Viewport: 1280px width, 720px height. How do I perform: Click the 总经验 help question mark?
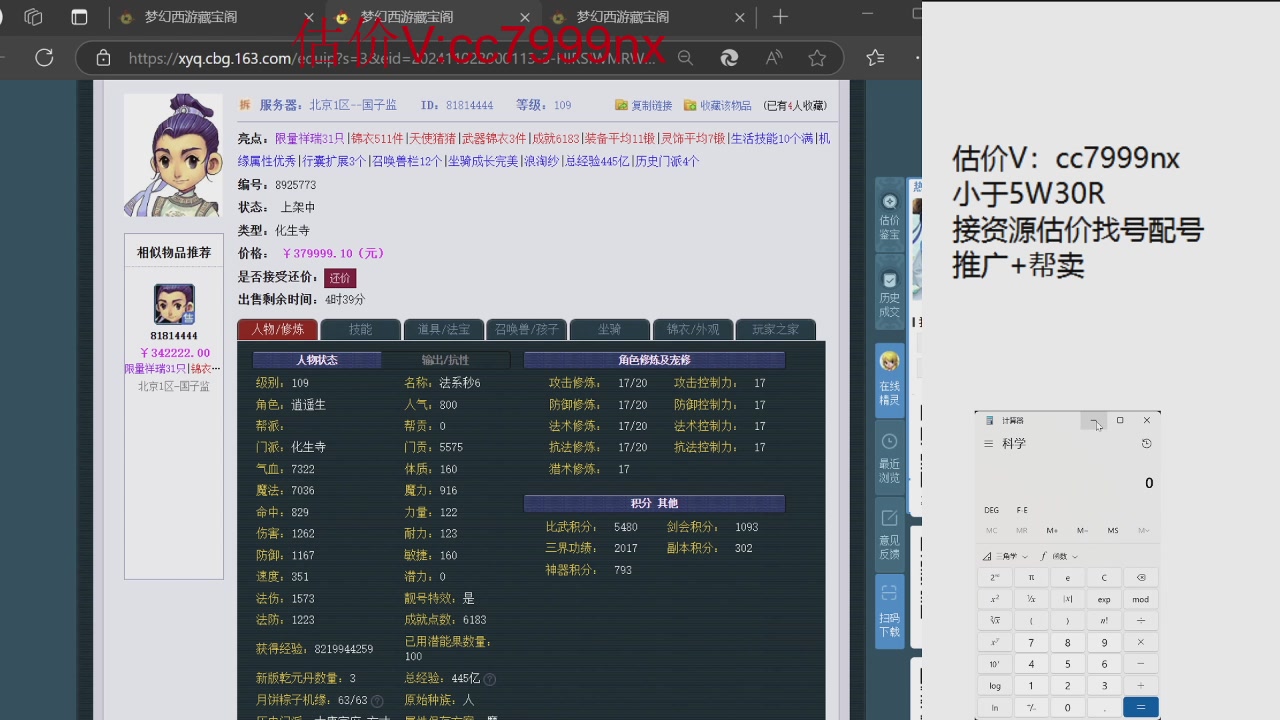click(490, 679)
